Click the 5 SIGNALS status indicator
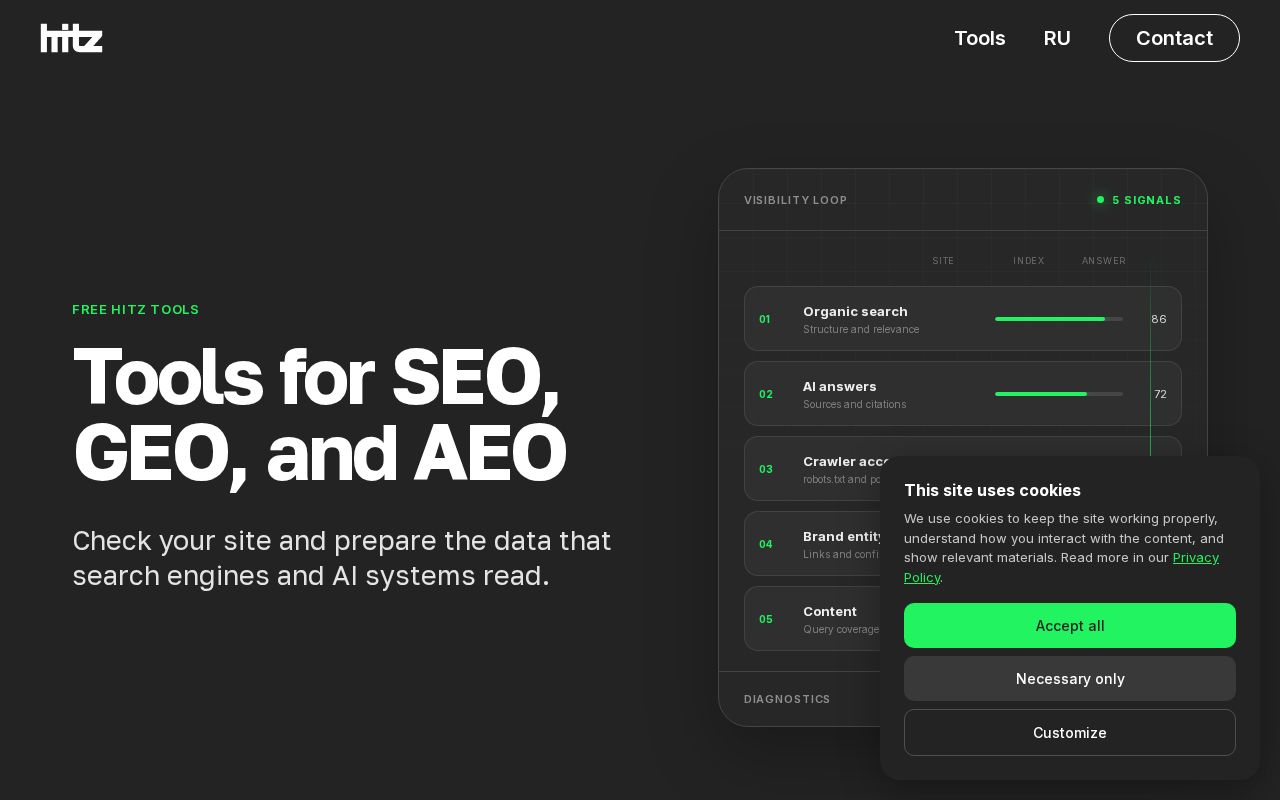 tap(1139, 200)
